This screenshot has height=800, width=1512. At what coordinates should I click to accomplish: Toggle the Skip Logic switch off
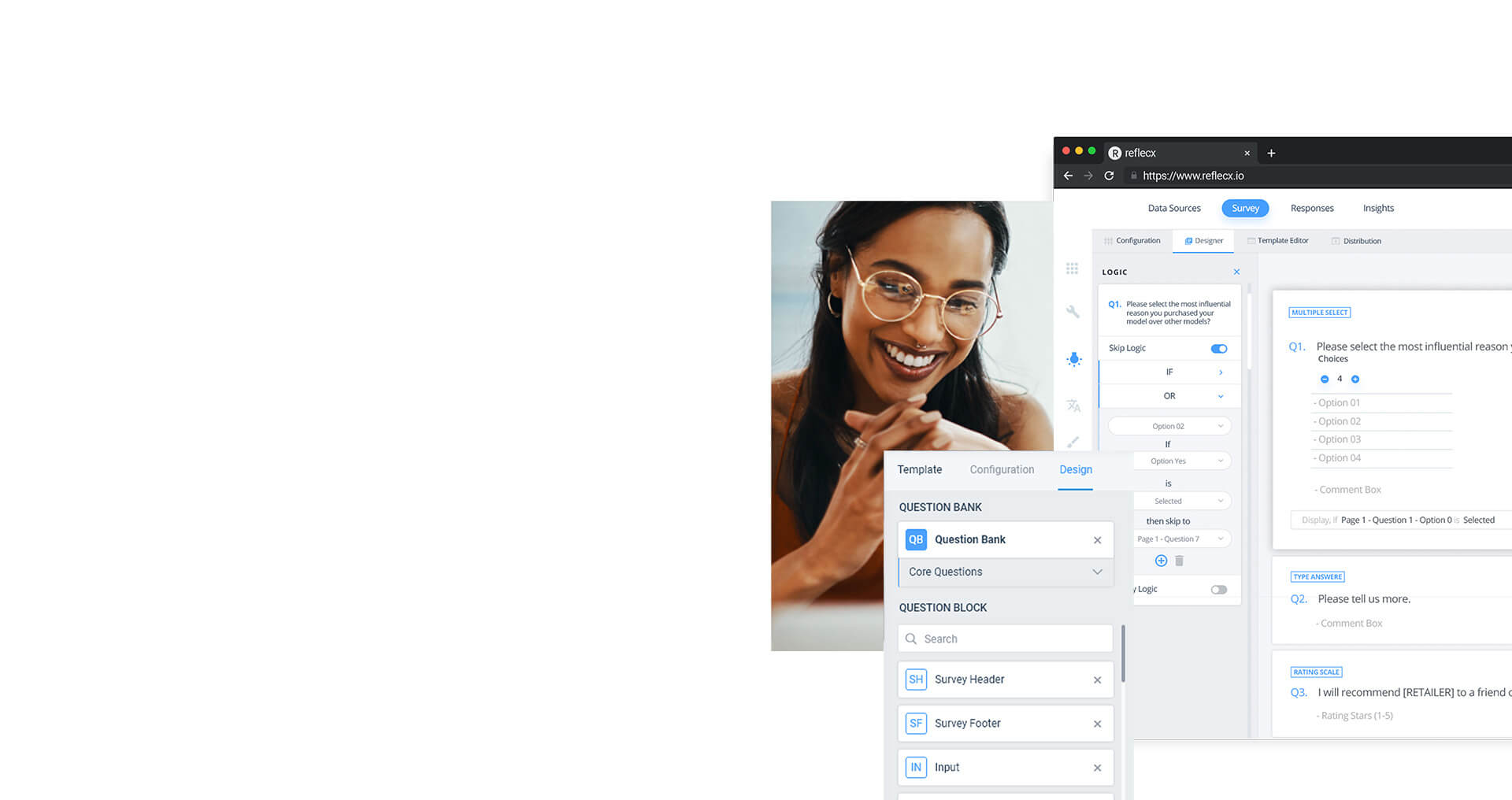[1219, 348]
